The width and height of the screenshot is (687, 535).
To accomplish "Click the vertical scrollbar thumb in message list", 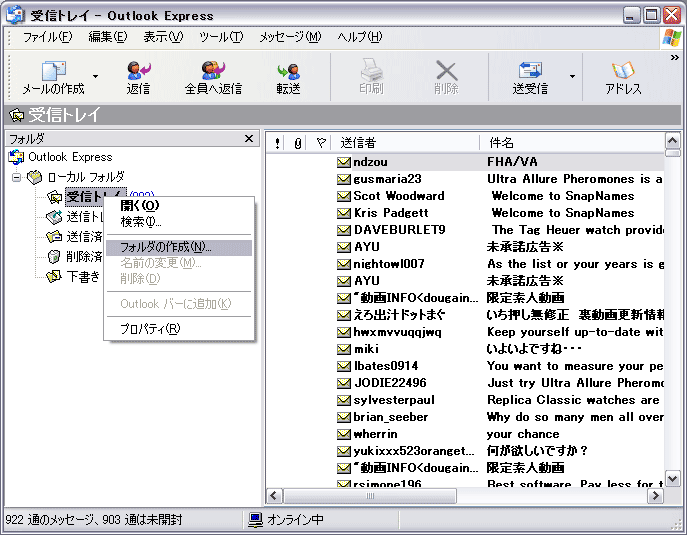I will point(673,153).
